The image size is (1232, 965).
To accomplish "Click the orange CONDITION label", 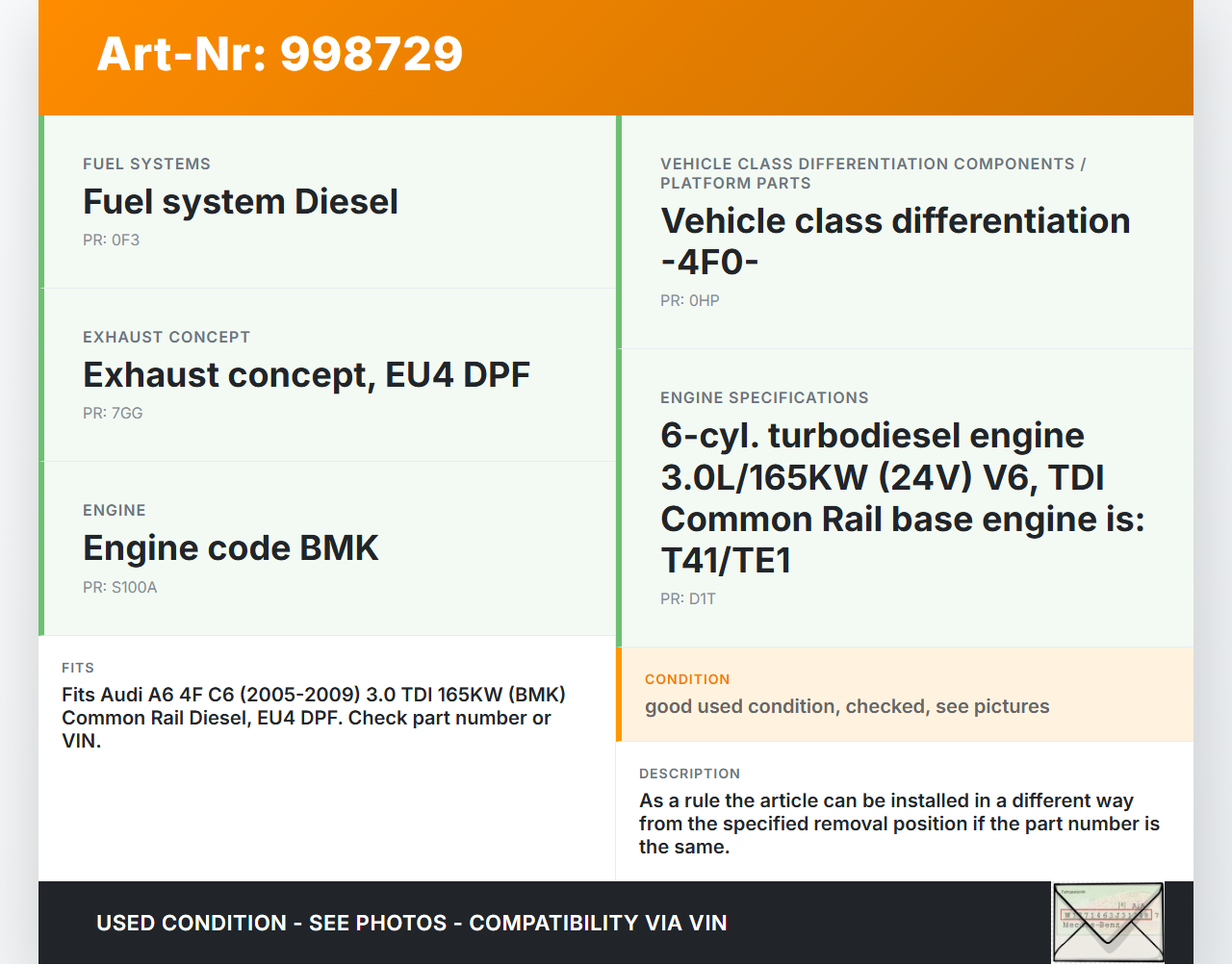I will click(x=686, y=679).
